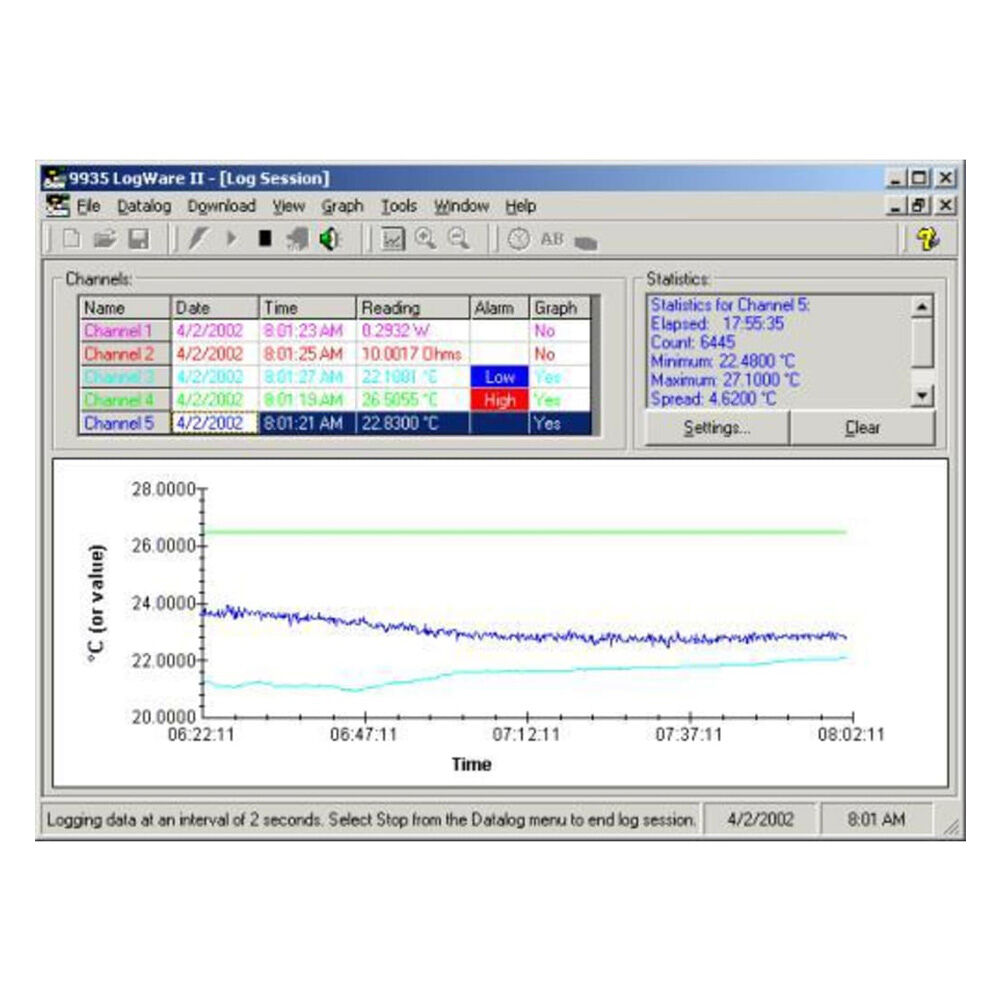Viewport: 1000px width, 1000px height.
Task: Open the Tools menu
Action: coord(398,206)
